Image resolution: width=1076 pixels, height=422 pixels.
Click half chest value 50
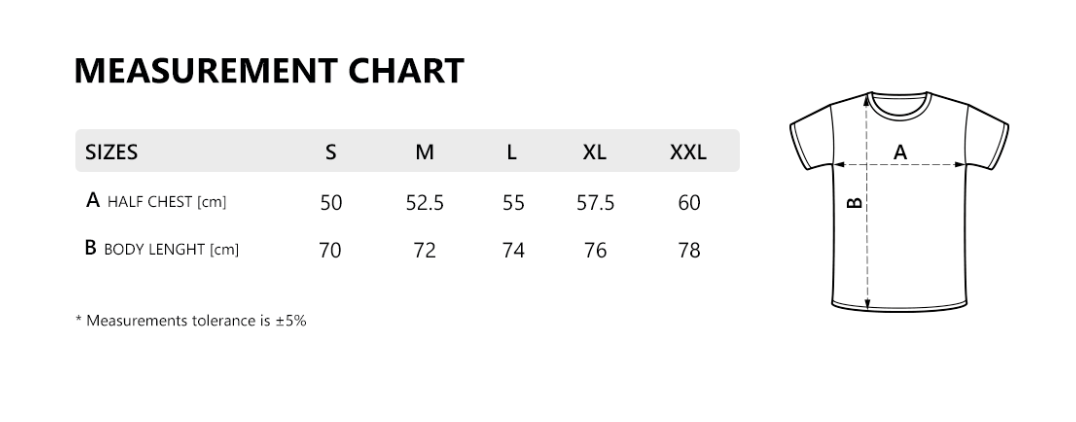coord(331,203)
